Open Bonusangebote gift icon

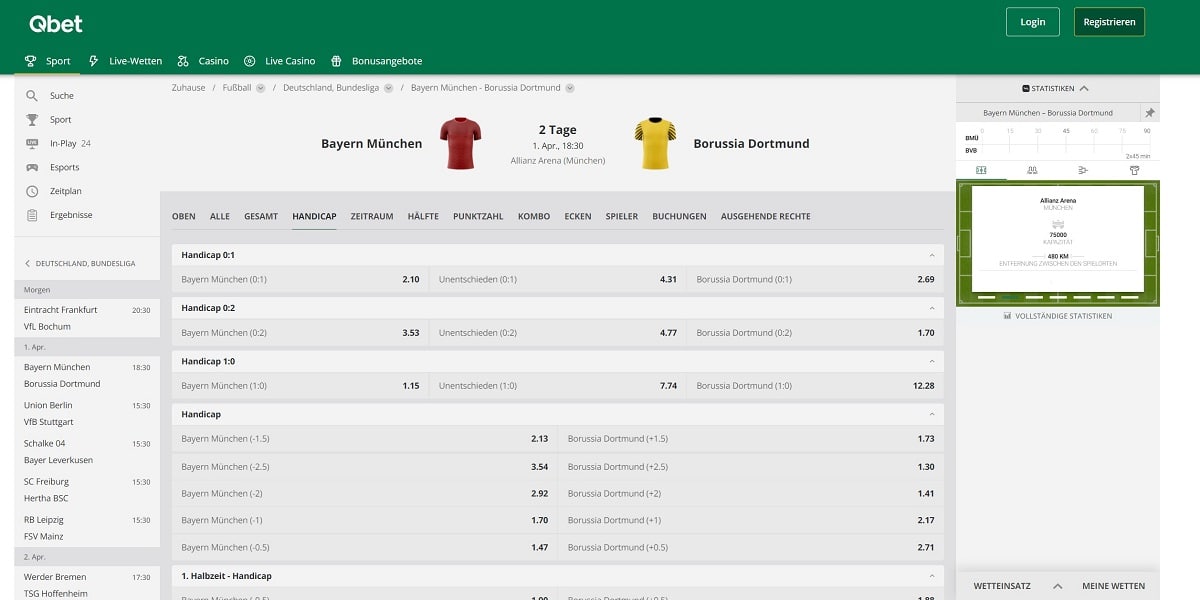(336, 61)
